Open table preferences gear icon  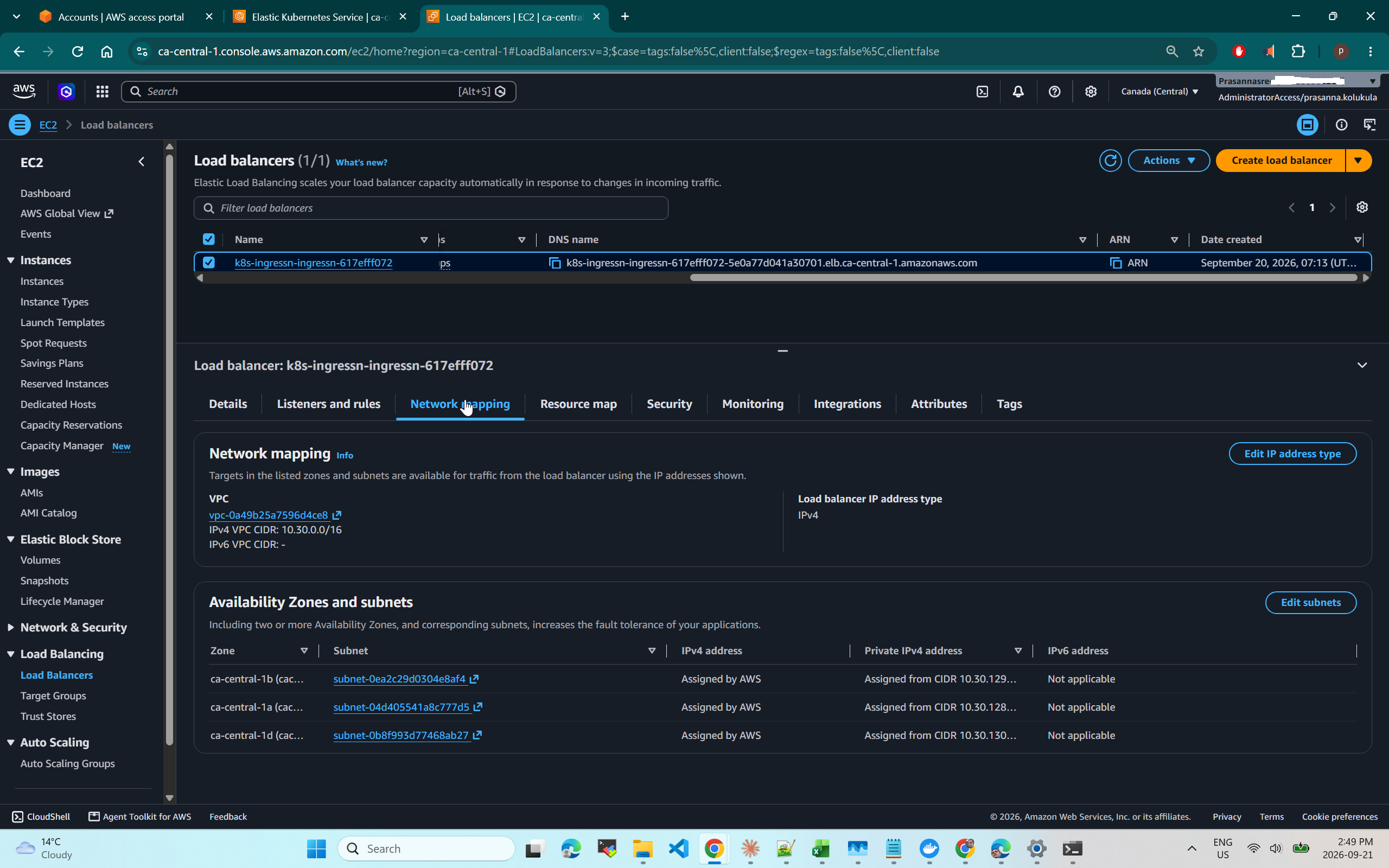[x=1362, y=207]
